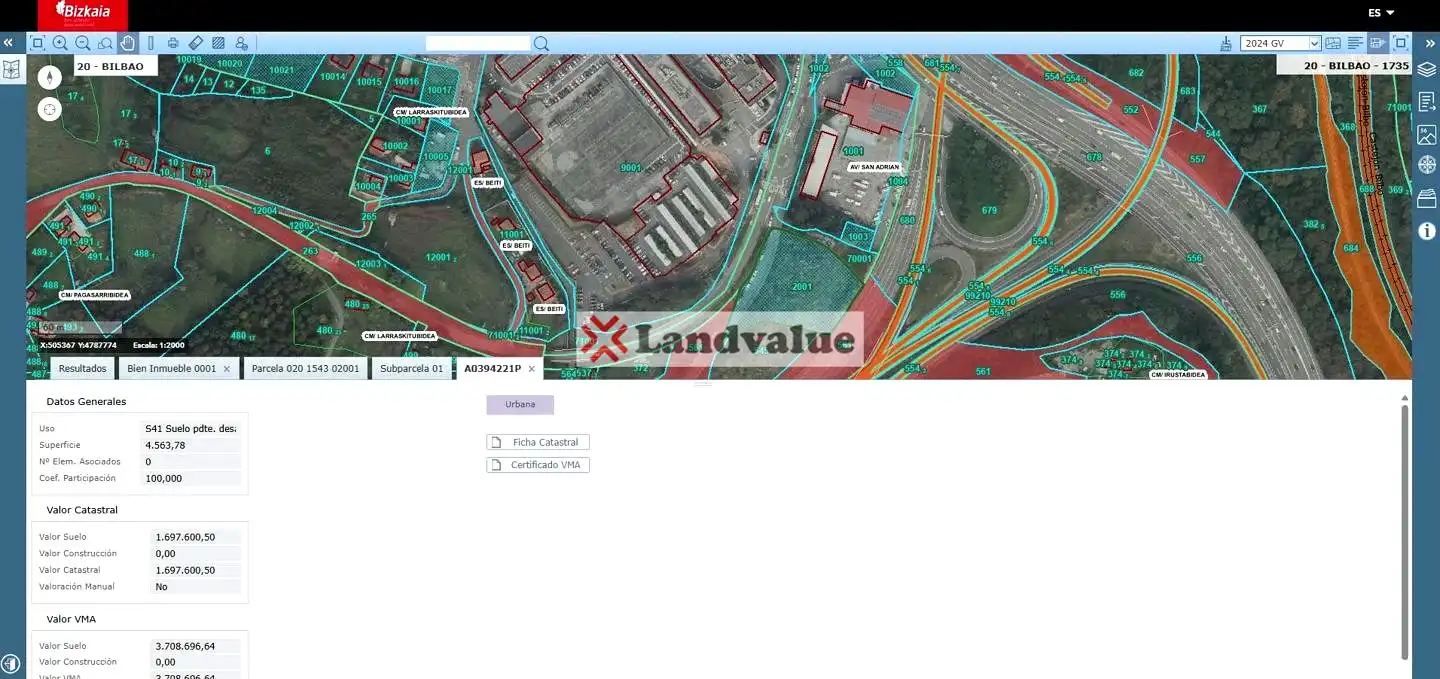Click the accessibility icon at bottom left
The image size is (1440, 679).
(x=10, y=664)
